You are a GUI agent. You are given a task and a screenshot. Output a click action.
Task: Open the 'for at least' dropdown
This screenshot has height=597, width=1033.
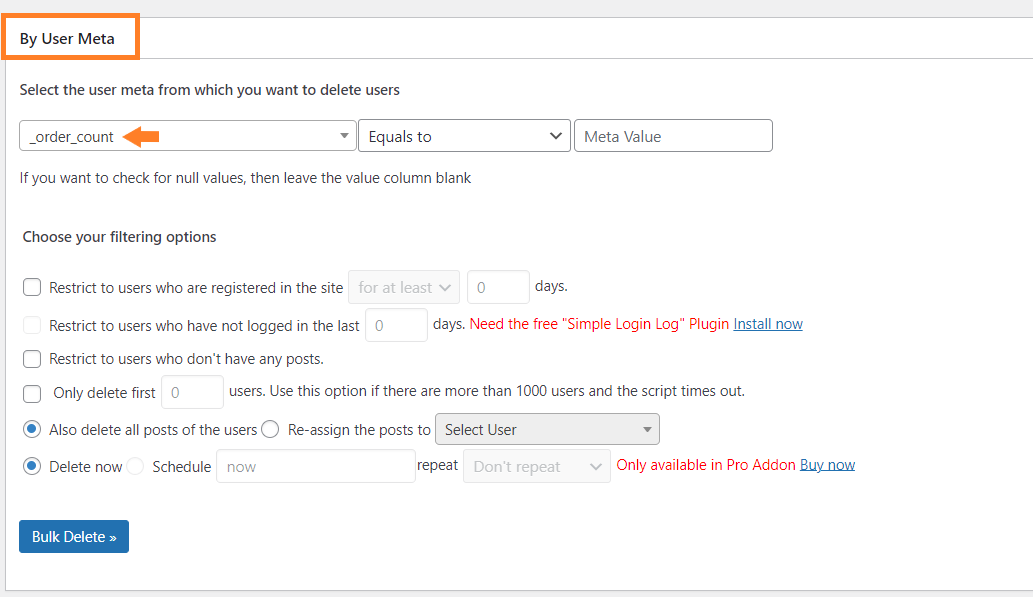coord(404,287)
